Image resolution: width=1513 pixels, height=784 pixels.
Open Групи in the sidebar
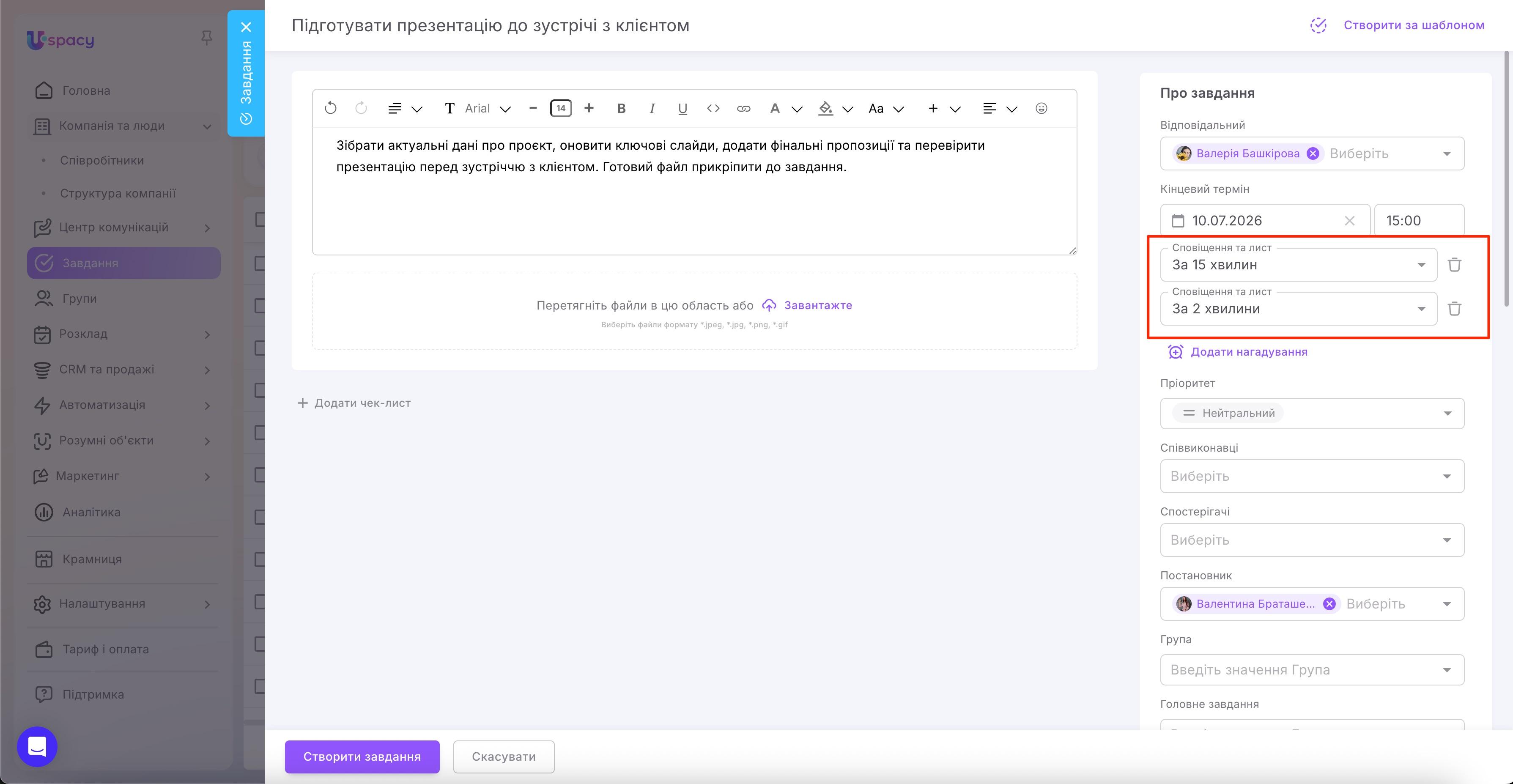click(123, 298)
